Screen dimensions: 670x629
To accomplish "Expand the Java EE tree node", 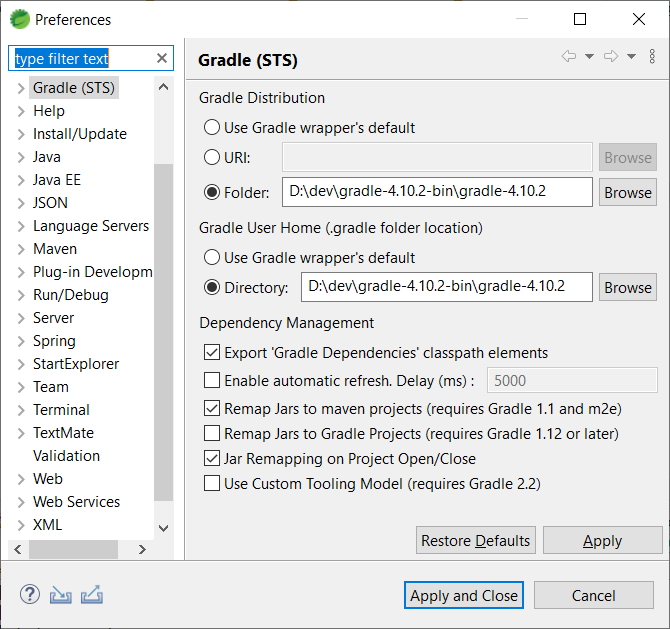I will click(21, 180).
